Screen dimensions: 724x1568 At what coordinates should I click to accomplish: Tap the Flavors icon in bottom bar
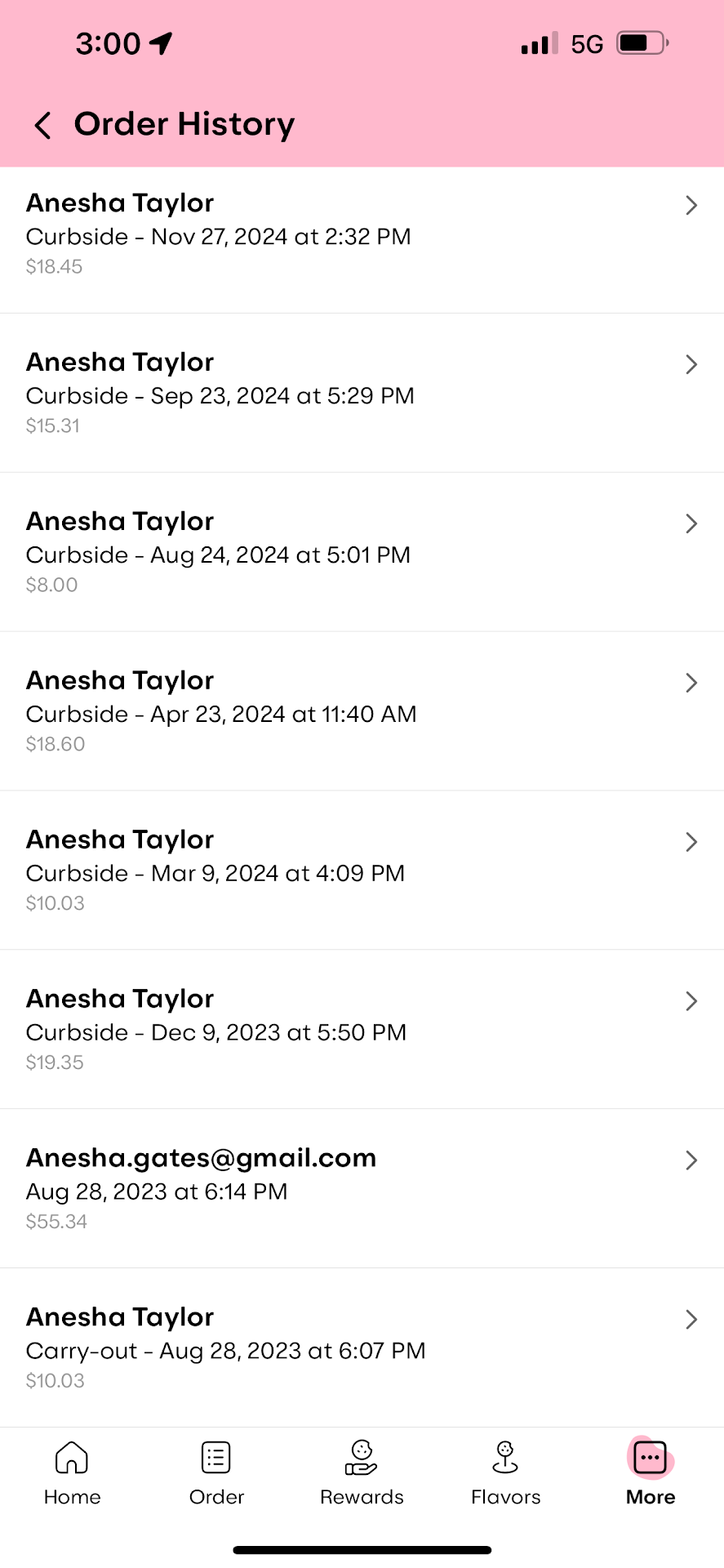pos(505,1457)
